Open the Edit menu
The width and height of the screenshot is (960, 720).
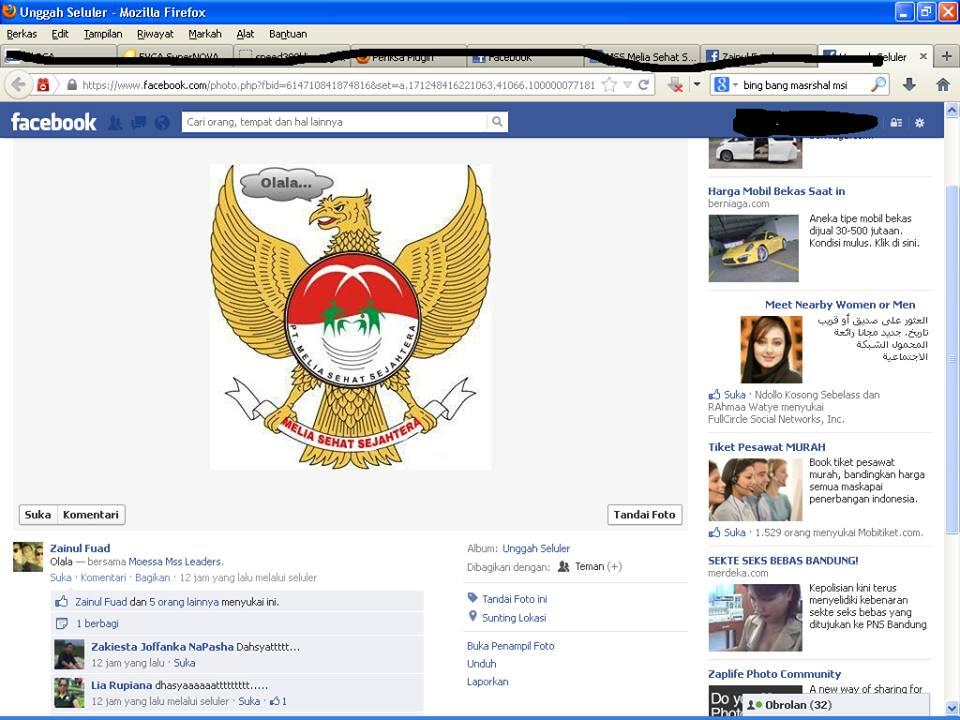click(60, 34)
